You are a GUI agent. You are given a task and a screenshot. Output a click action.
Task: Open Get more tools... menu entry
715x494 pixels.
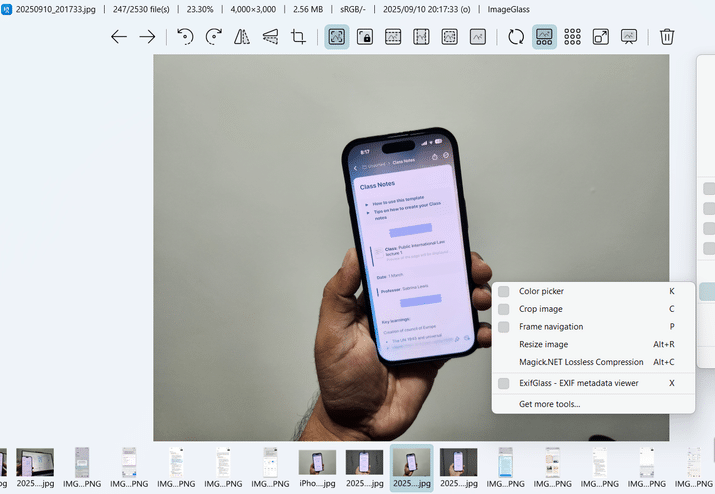click(x=593, y=404)
